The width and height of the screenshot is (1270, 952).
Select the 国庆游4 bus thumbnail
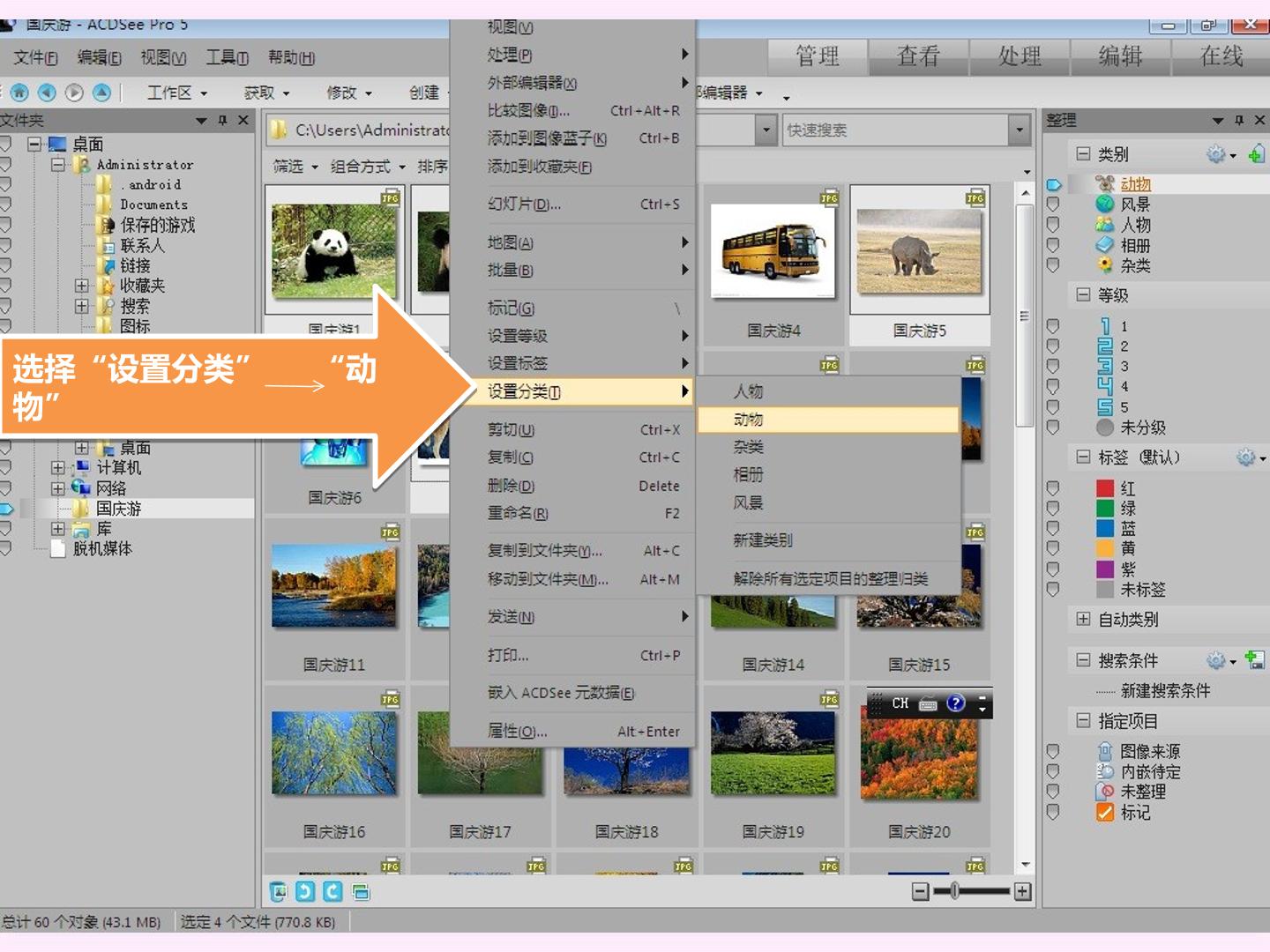point(773,251)
